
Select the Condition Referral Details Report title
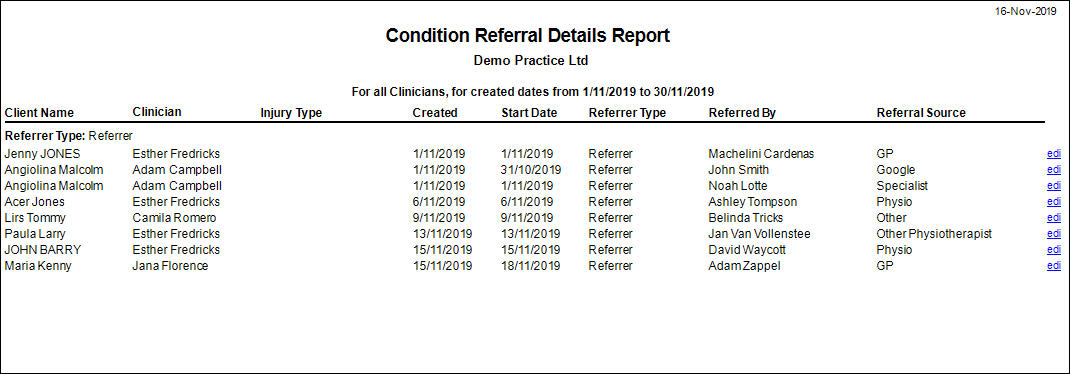point(528,35)
